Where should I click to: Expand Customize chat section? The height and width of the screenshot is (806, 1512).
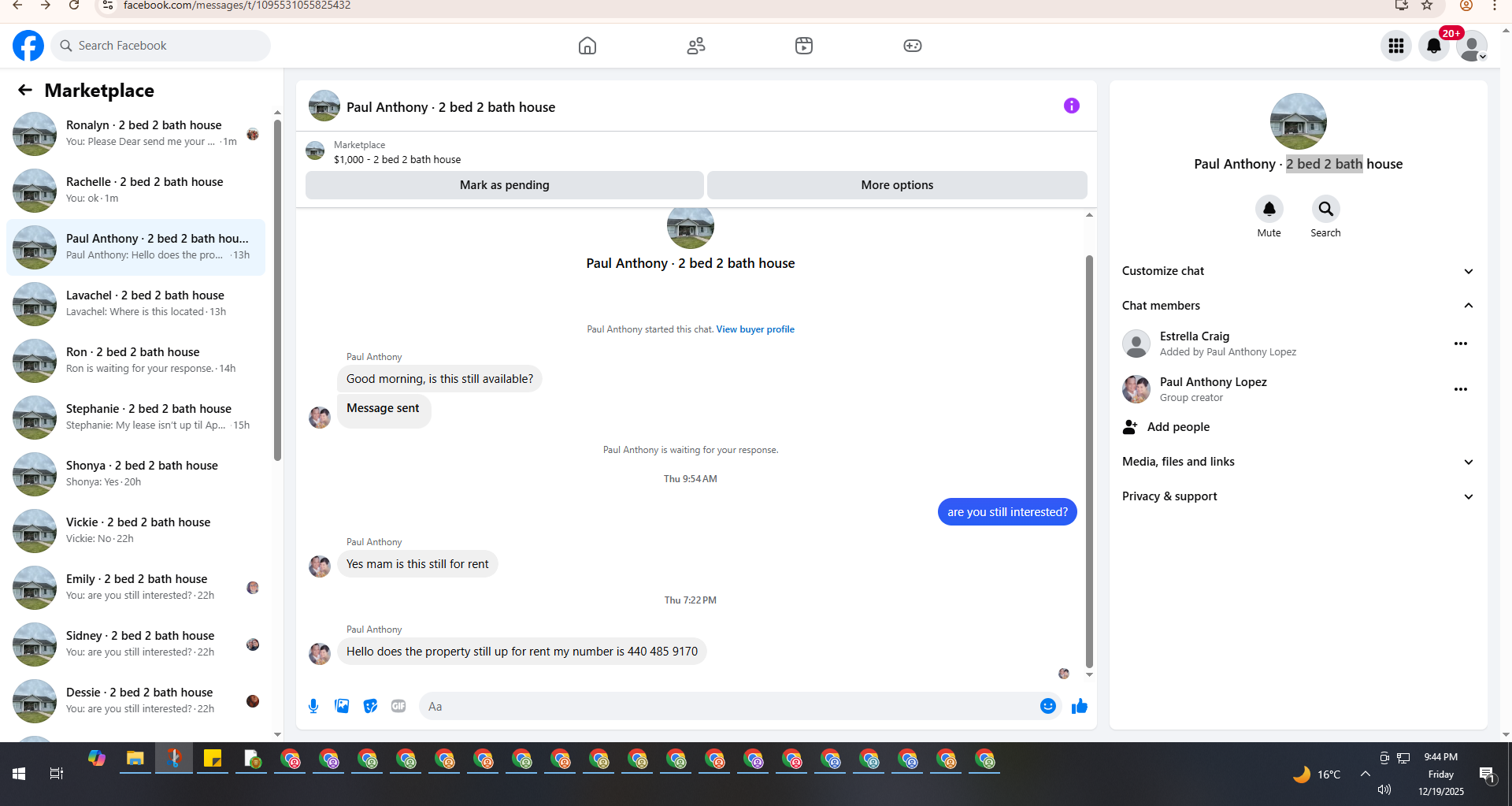pos(1297,271)
